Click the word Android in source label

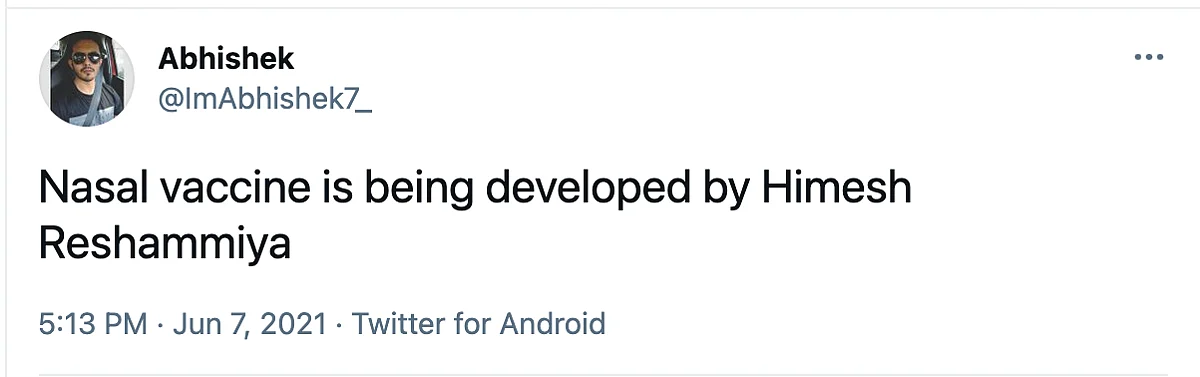point(553,324)
